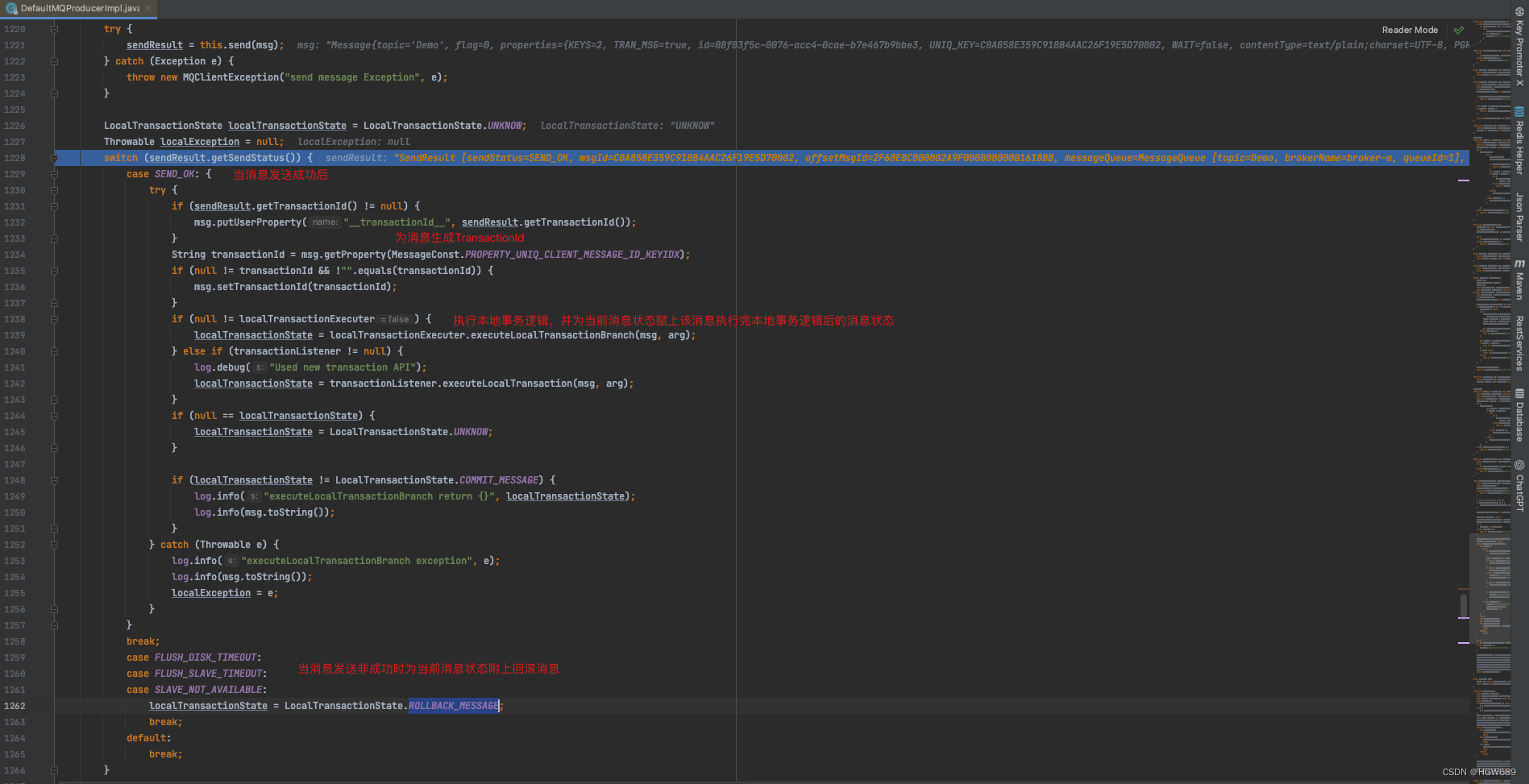Open the Json Parser side tab

tap(1519, 217)
